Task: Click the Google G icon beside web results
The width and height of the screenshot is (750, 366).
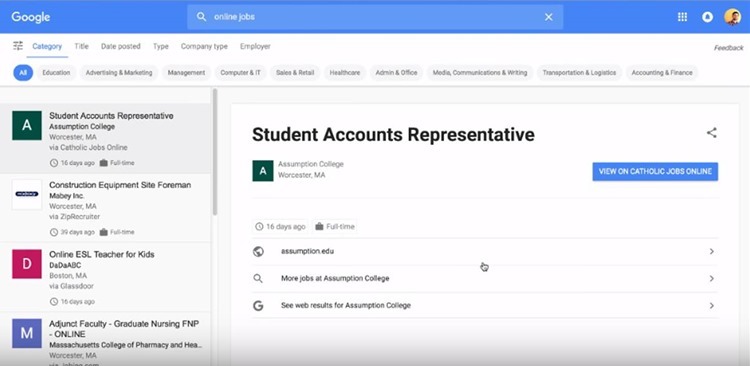Action: click(258, 305)
